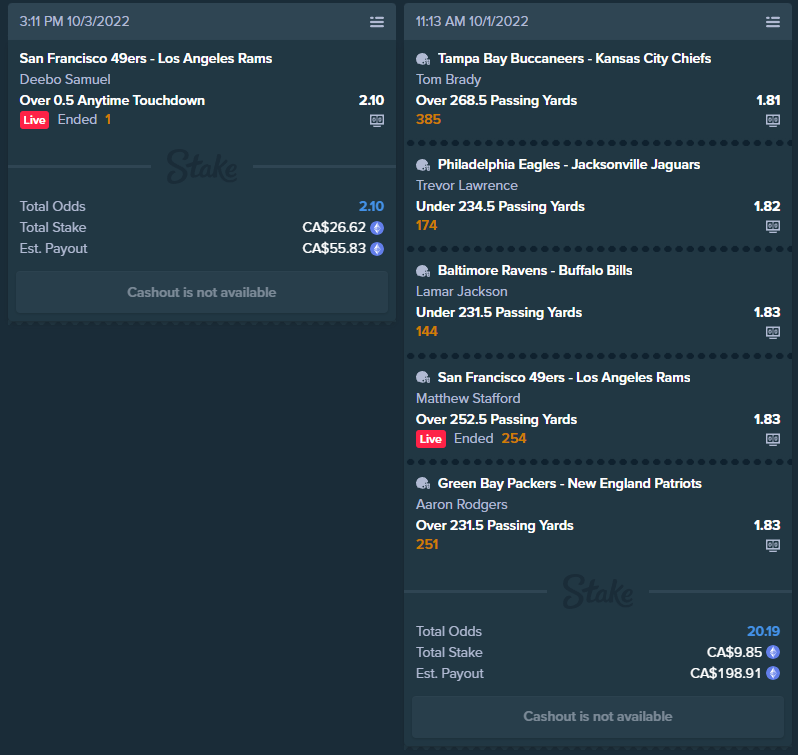
Task: Open scoreboard icon for Trevor Lawrence passing yards
Action: pos(773,226)
